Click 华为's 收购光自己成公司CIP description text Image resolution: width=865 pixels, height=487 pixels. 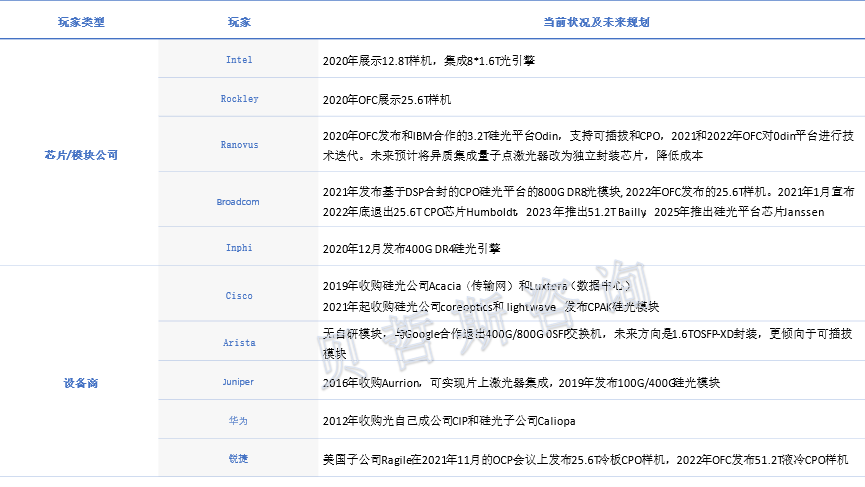449,422
